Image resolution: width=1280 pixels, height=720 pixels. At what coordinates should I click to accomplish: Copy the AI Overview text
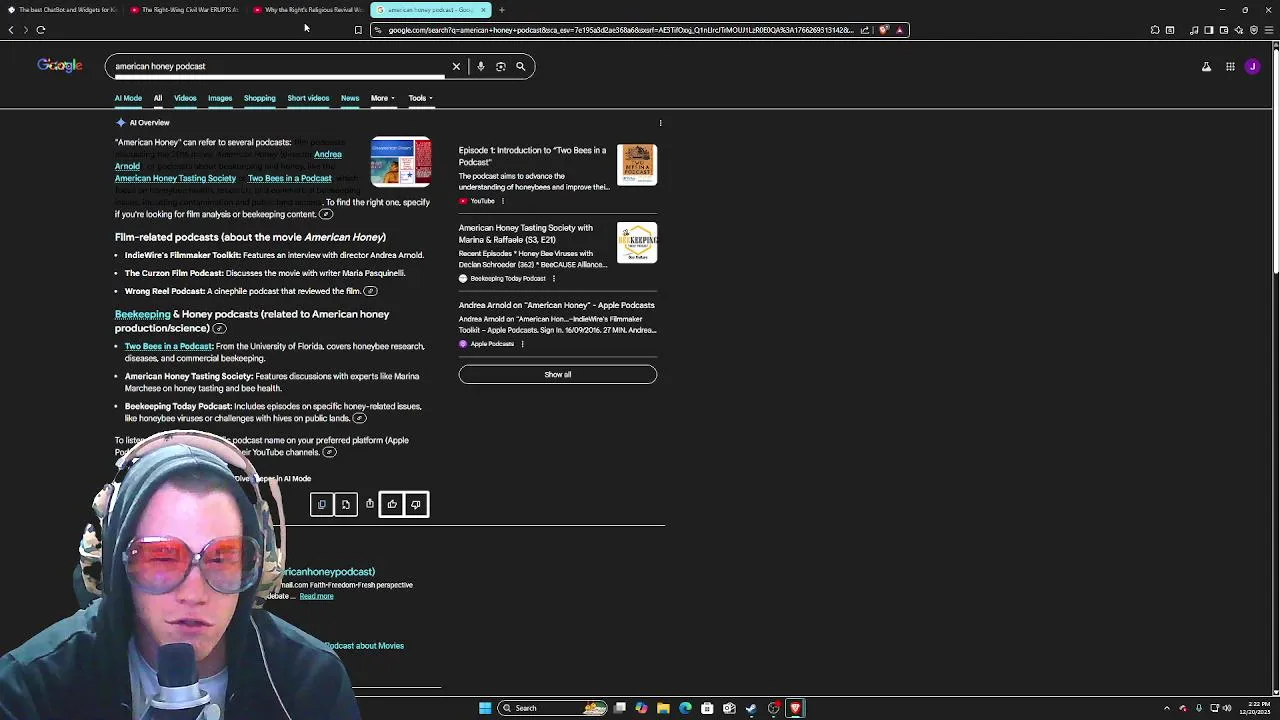(x=321, y=504)
